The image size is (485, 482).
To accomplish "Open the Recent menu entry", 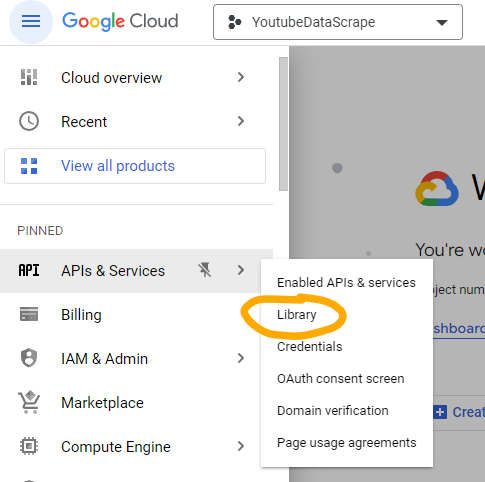I will (x=136, y=122).
